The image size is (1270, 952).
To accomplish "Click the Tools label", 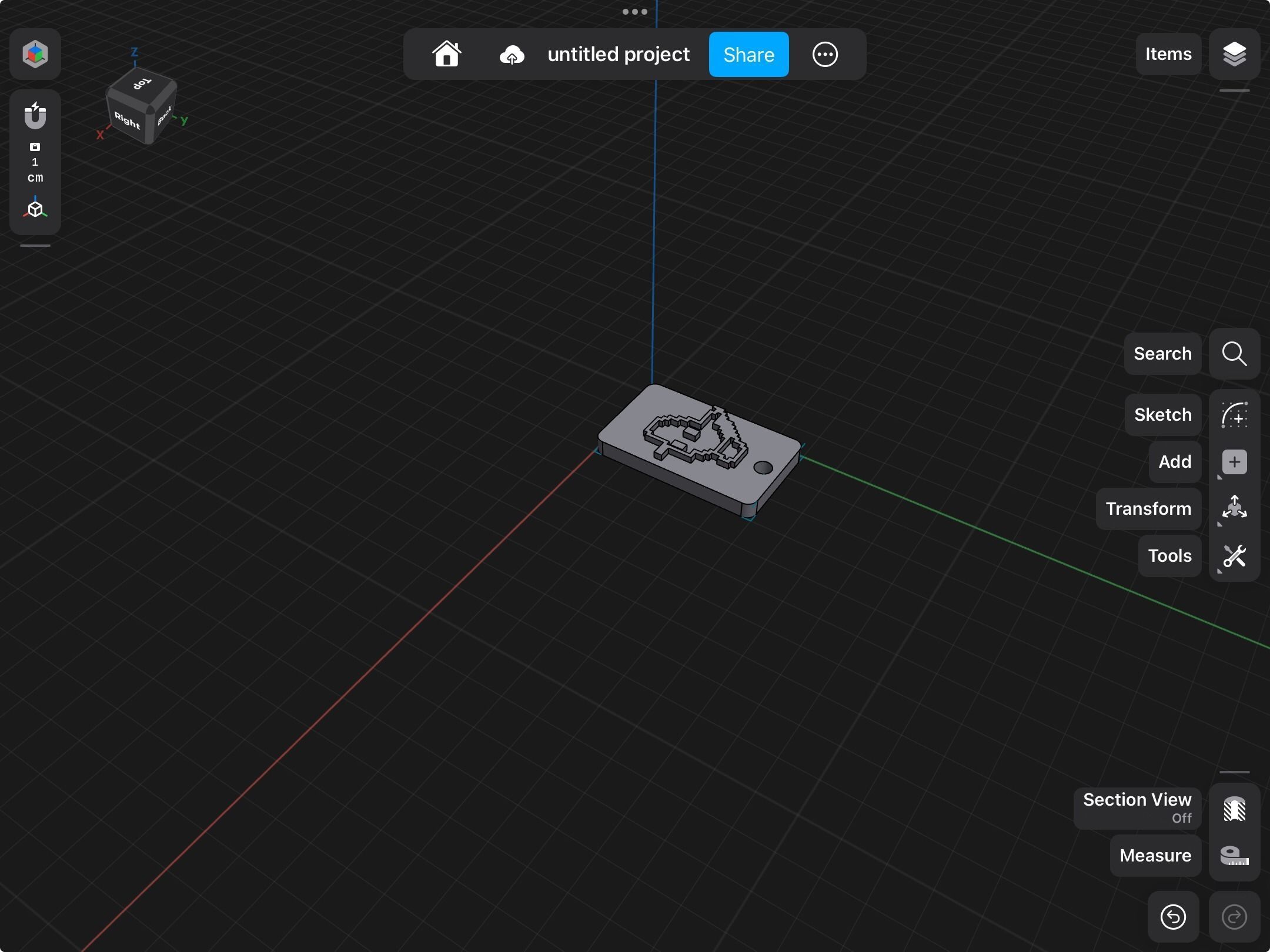I will pos(1169,556).
